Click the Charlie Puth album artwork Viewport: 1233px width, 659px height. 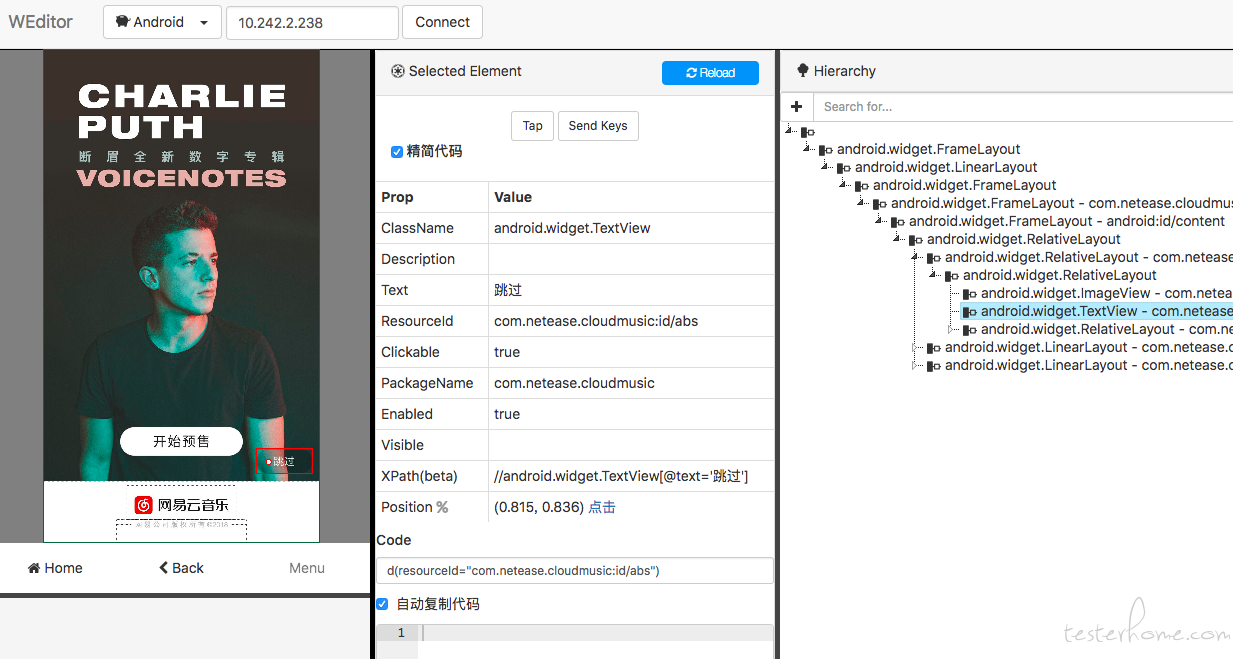[181, 265]
